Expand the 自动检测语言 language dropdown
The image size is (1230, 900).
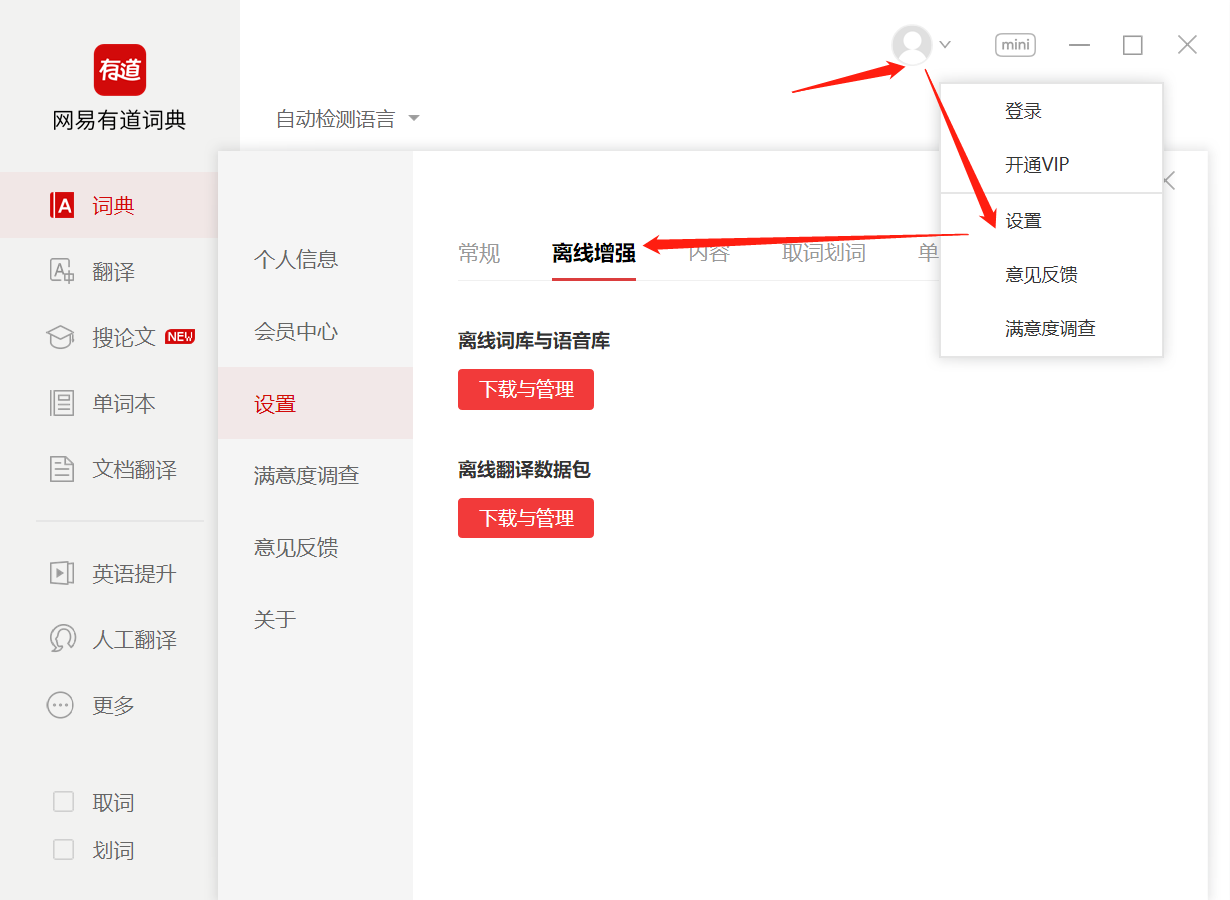(414, 119)
